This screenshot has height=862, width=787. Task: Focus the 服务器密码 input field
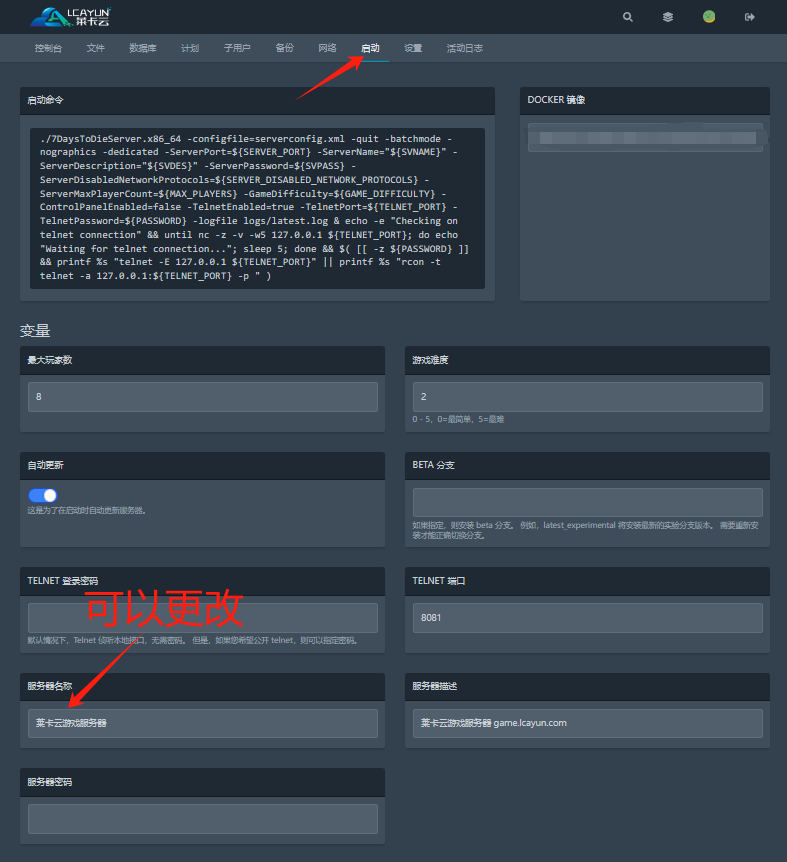[x=203, y=819]
